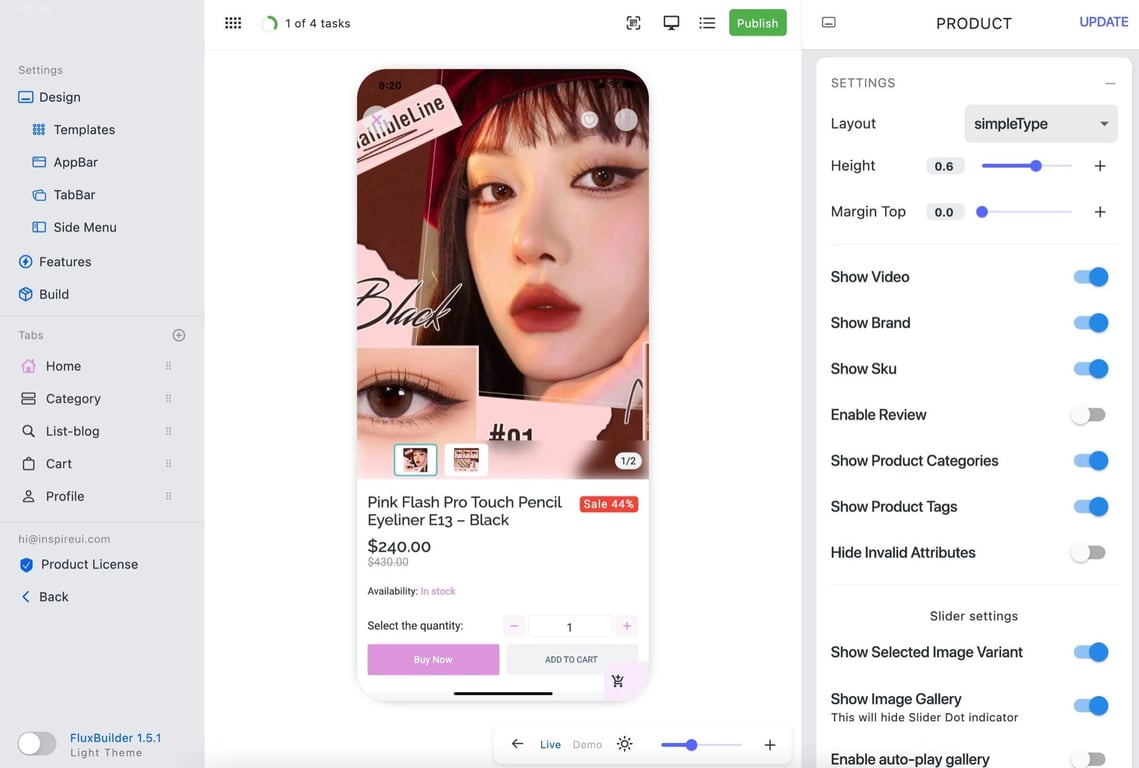The height and width of the screenshot is (768, 1139).
Task: Enable the Enable Review switch
Action: [x=1088, y=415]
